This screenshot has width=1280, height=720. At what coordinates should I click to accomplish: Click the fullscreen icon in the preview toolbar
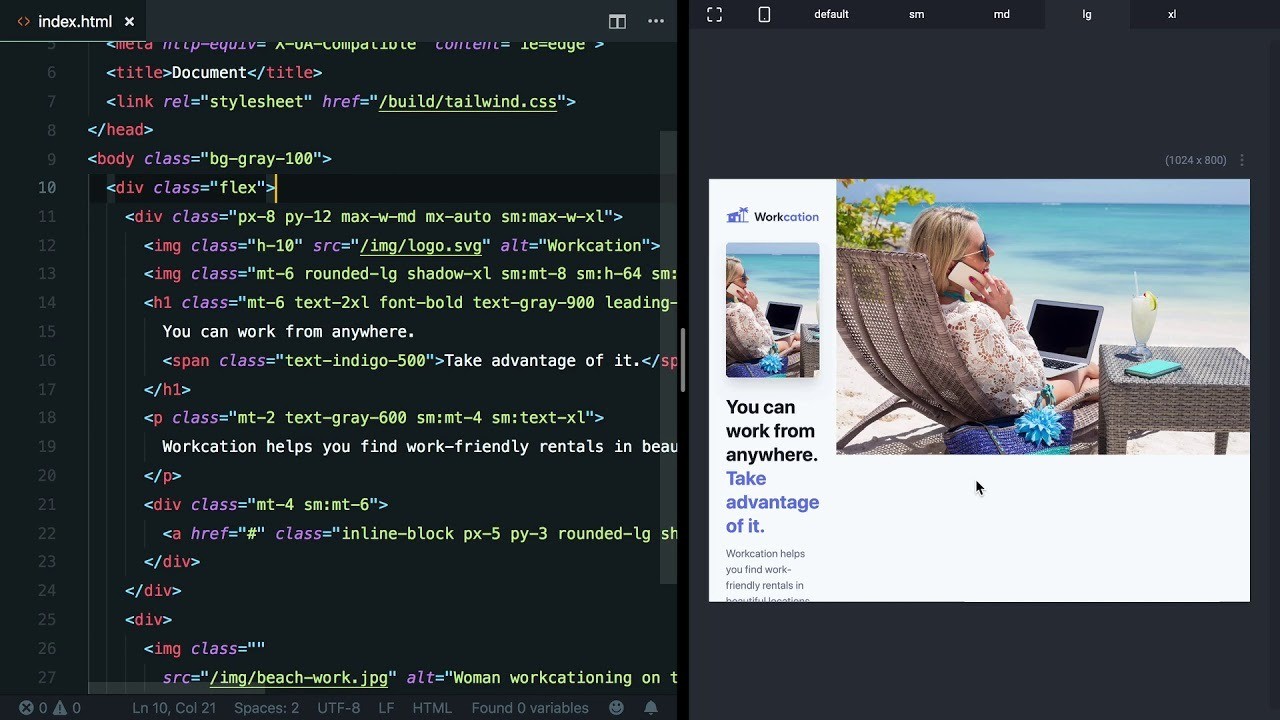point(713,14)
